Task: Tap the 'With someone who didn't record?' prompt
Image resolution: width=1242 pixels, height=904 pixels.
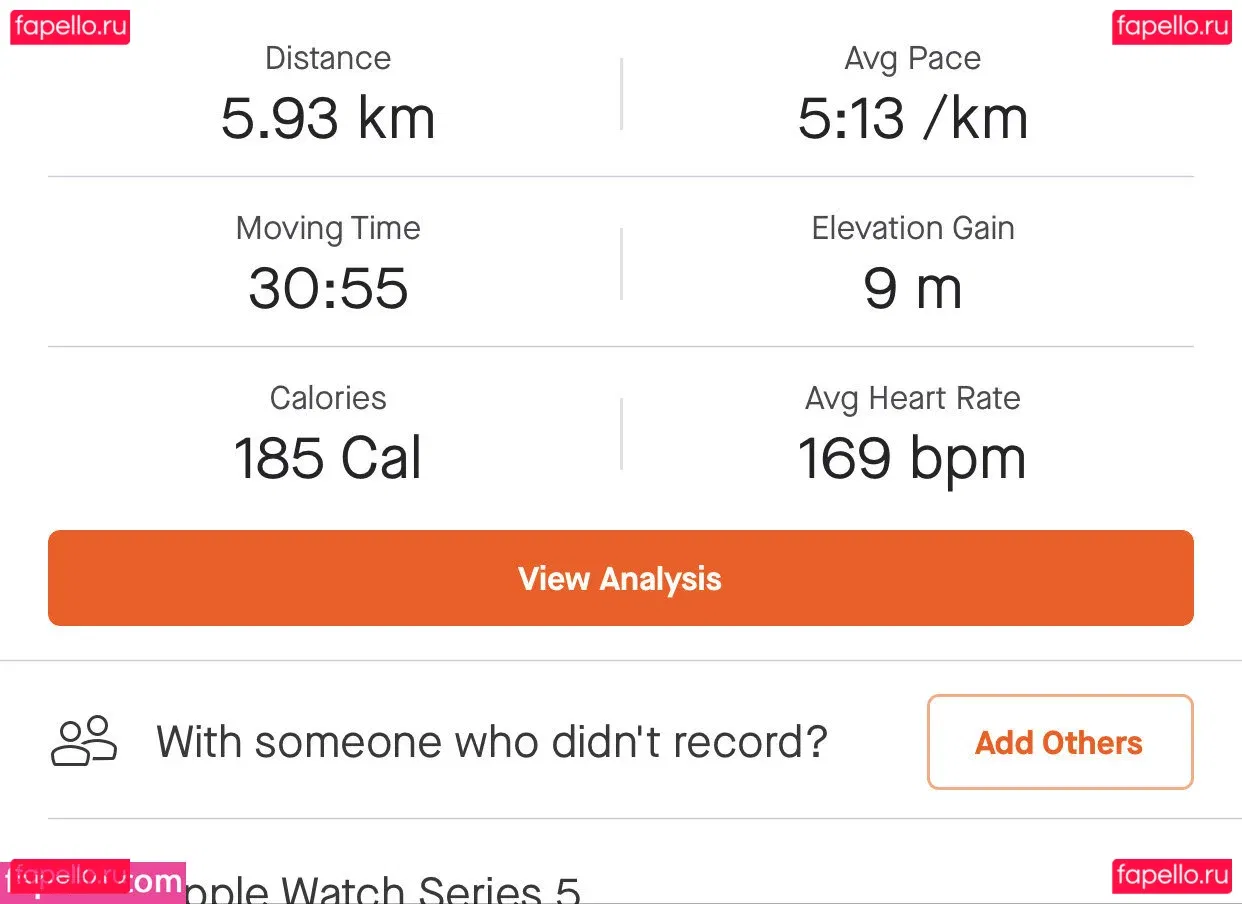Action: click(491, 742)
